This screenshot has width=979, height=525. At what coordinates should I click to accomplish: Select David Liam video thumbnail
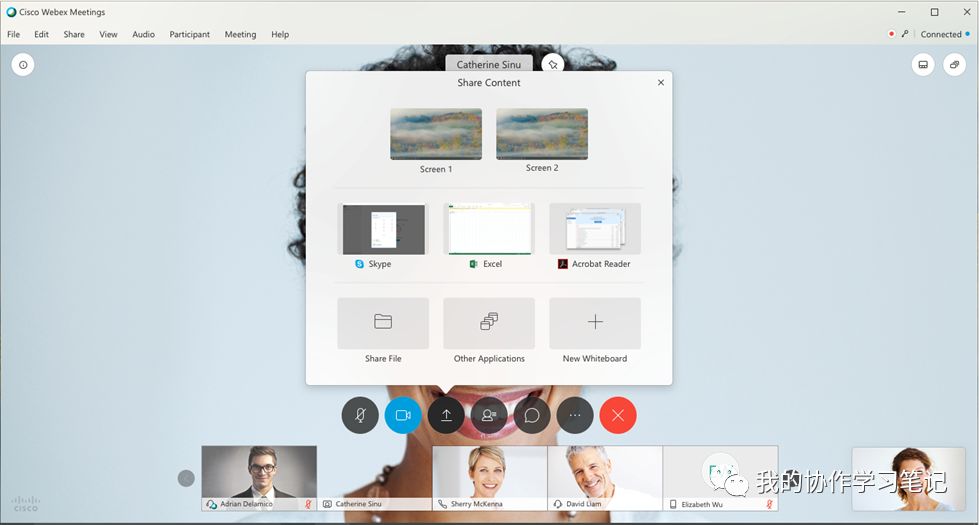(x=605, y=478)
